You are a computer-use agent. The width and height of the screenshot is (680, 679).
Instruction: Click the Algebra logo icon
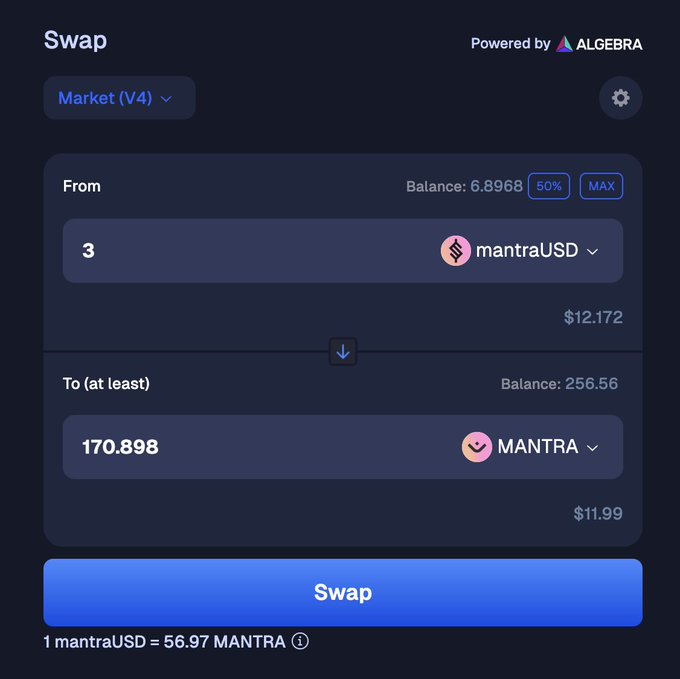(564, 44)
